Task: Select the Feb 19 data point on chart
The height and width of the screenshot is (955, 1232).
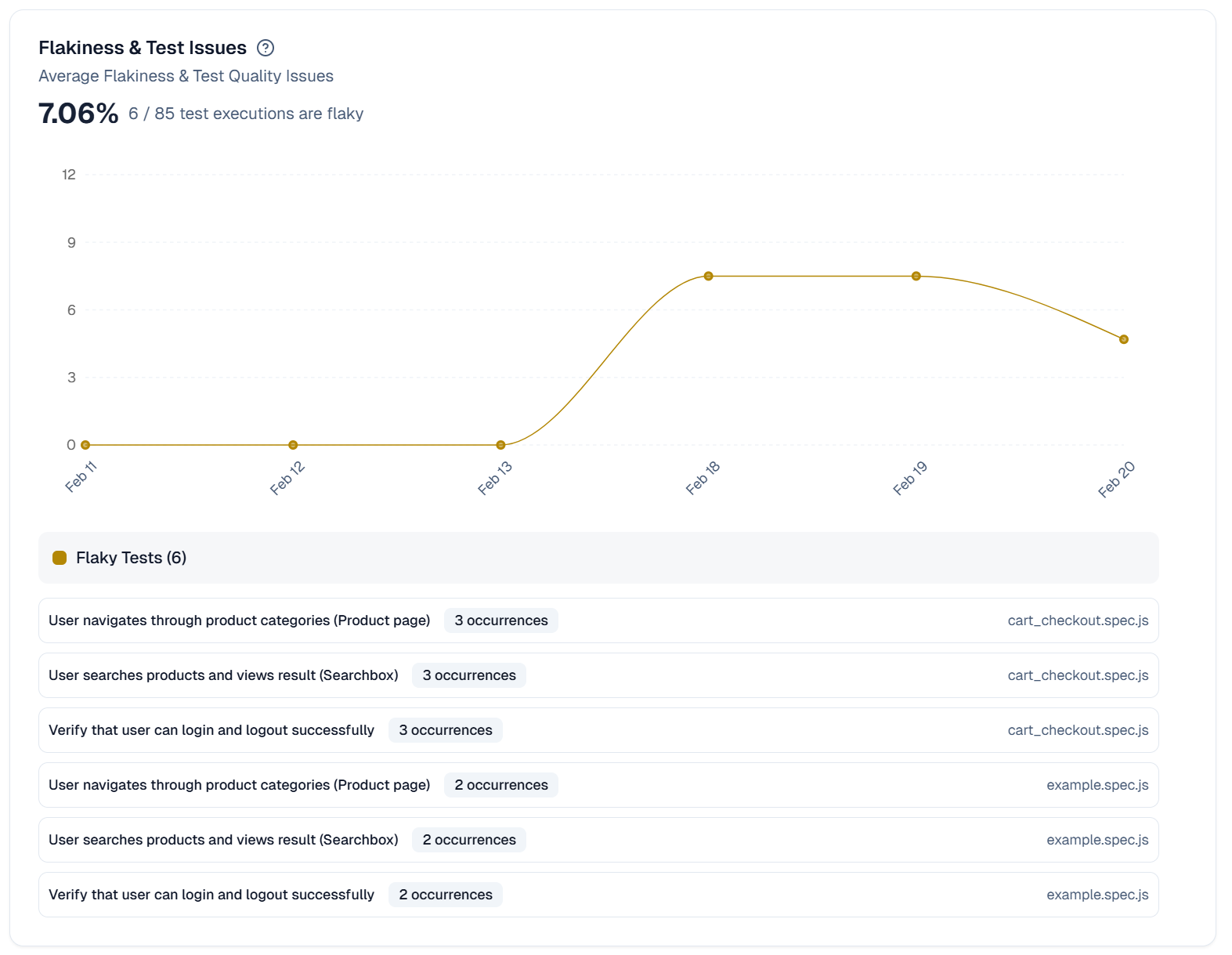Action: [916, 276]
